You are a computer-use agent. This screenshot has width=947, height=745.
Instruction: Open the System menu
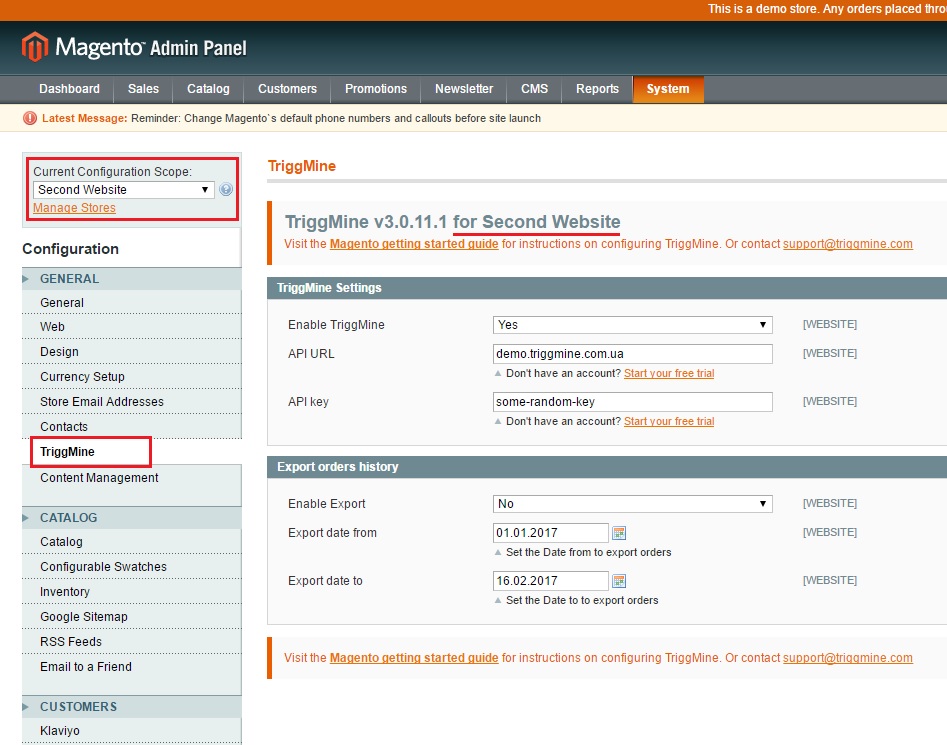tap(668, 89)
